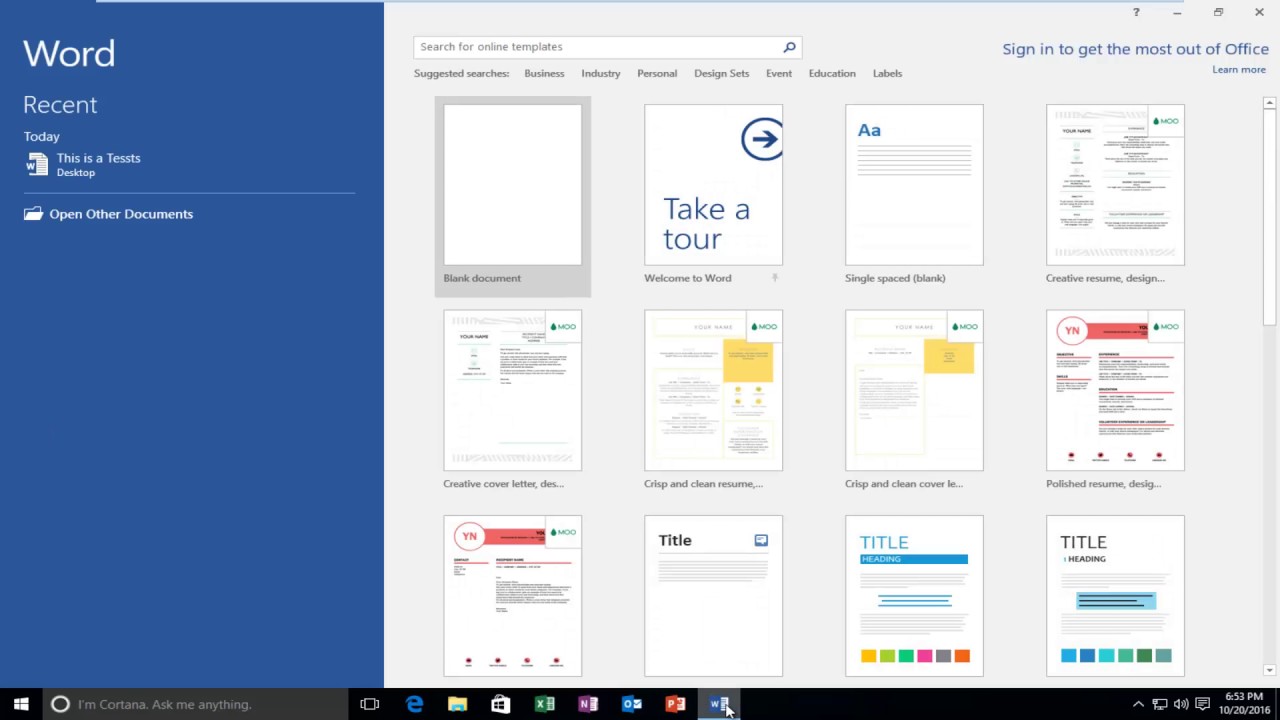Open the Windows Start menu
The height and width of the screenshot is (720, 1280).
pyautogui.click(x=21, y=704)
